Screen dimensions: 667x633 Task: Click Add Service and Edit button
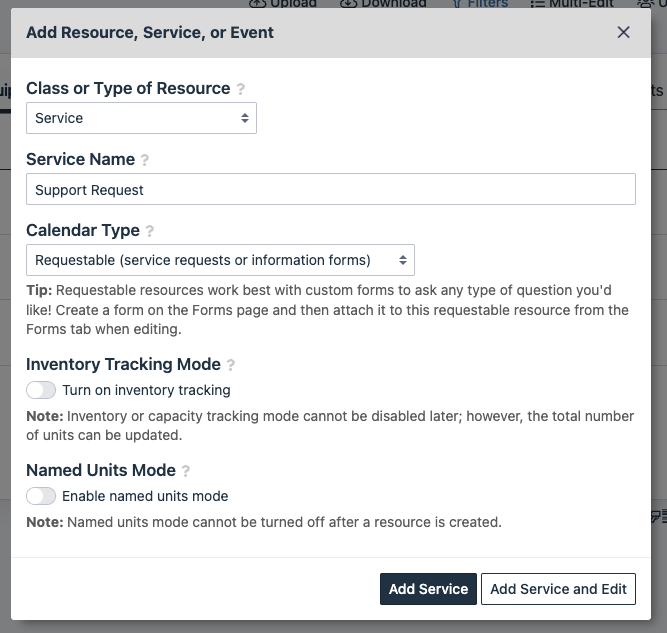tap(558, 589)
